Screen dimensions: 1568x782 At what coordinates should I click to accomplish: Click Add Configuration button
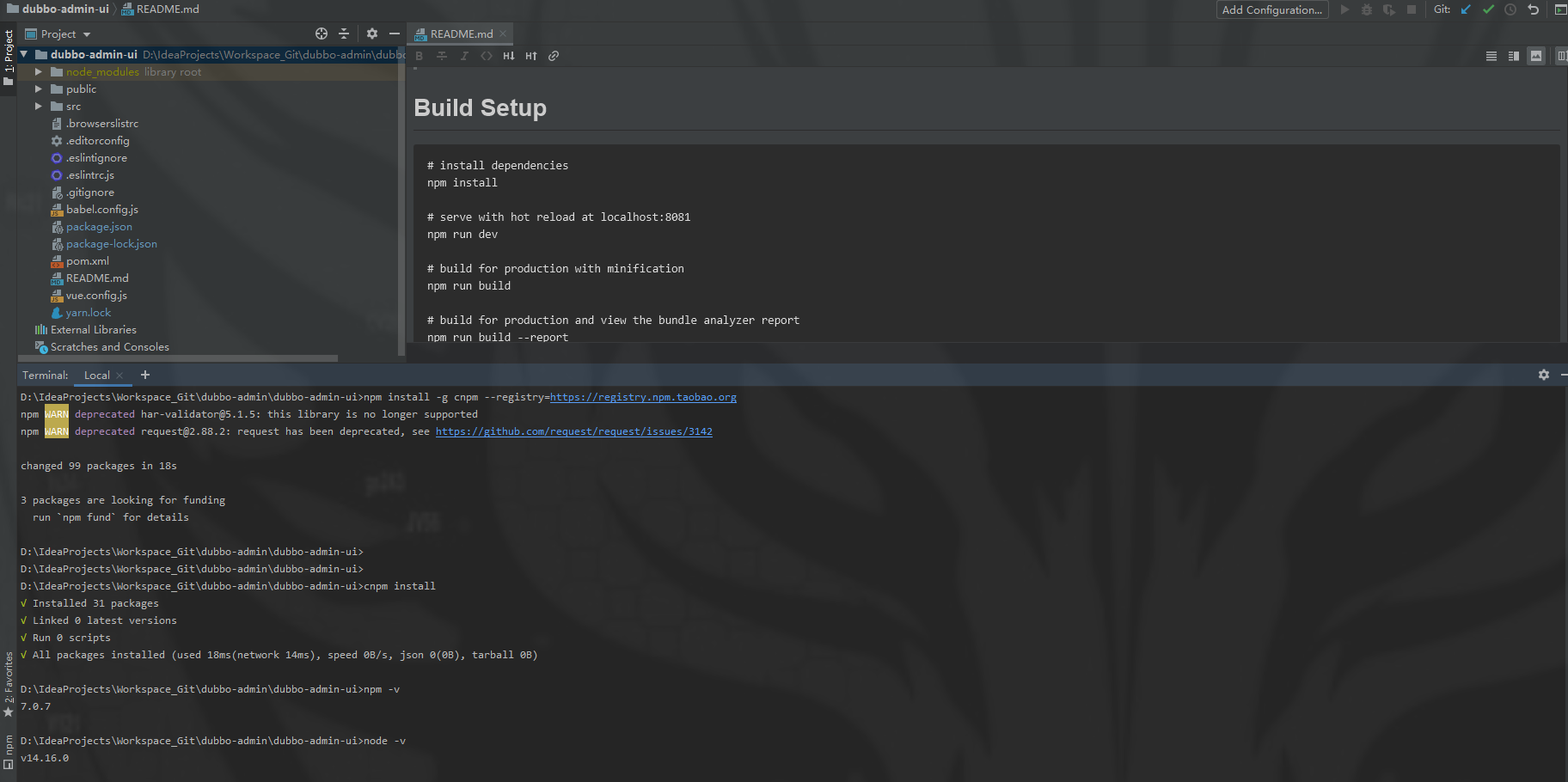coord(1272,9)
